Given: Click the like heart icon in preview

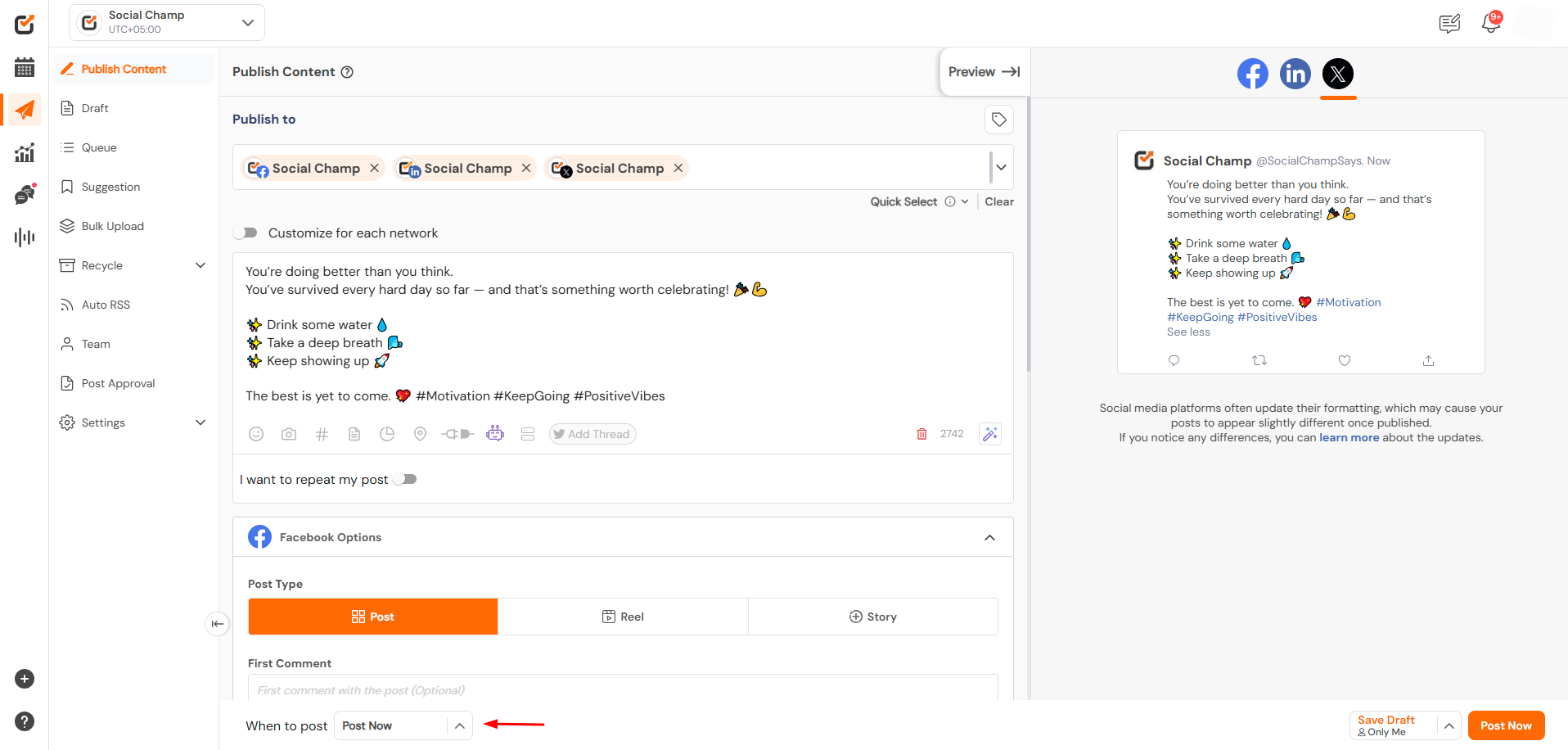Looking at the screenshot, I should [x=1344, y=360].
